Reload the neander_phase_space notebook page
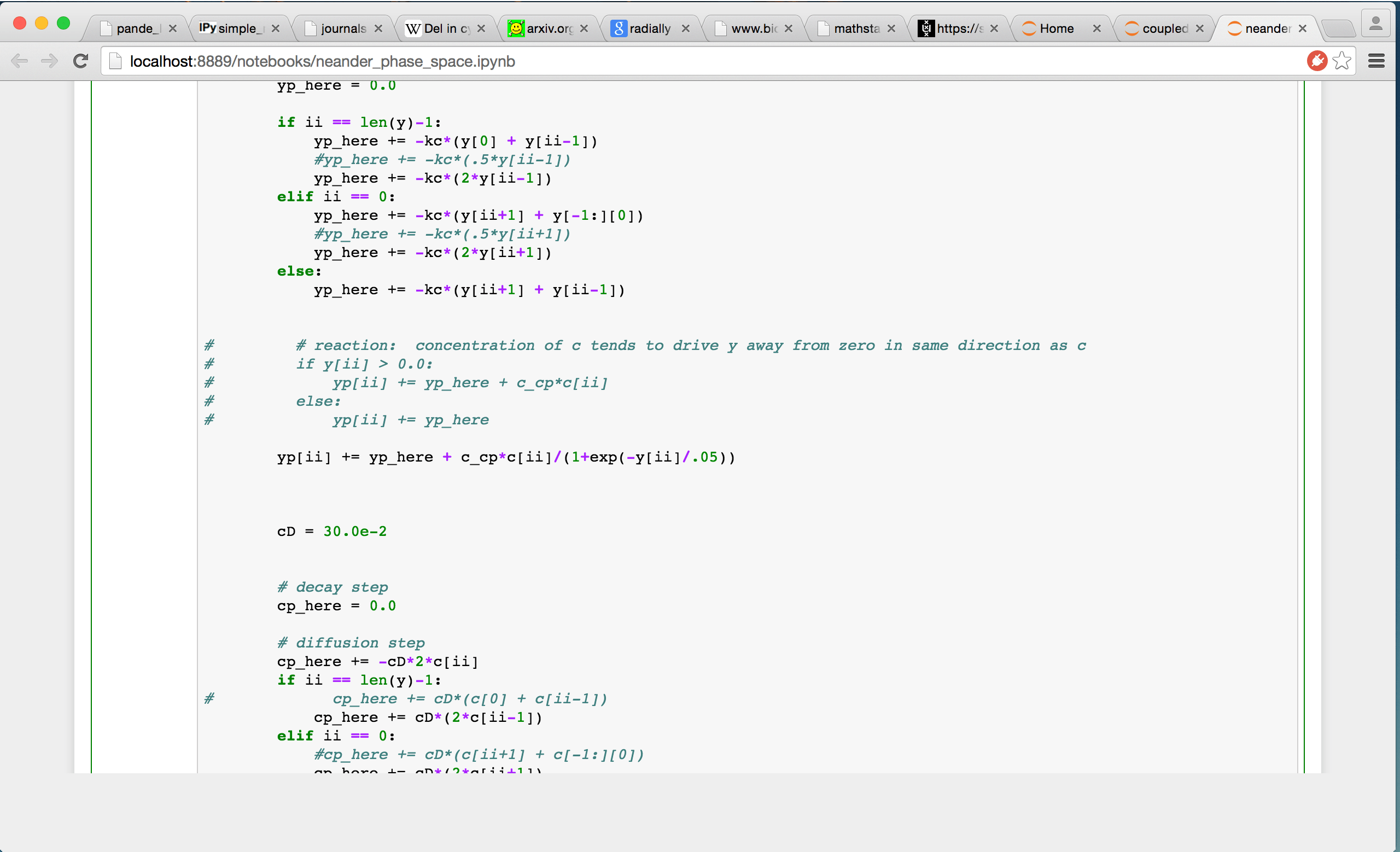Image resolution: width=1400 pixels, height=852 pixels. (80, 61)
